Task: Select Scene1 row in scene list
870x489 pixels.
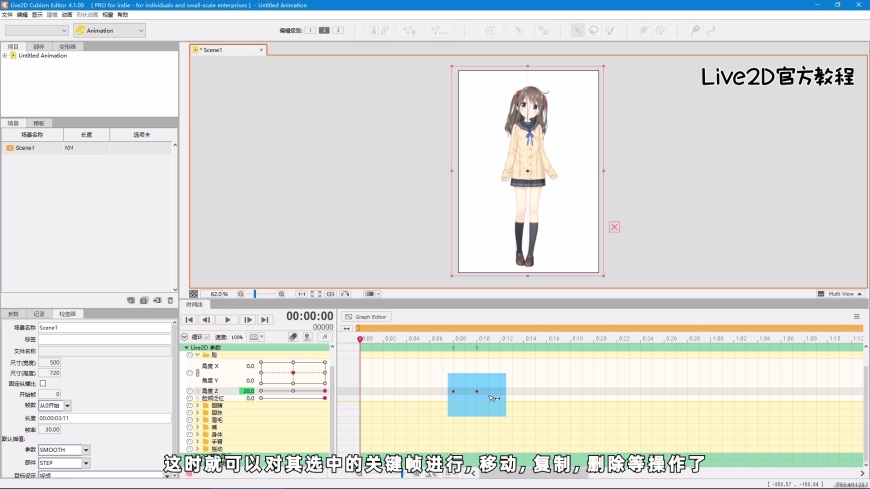Action: [87, 148]
